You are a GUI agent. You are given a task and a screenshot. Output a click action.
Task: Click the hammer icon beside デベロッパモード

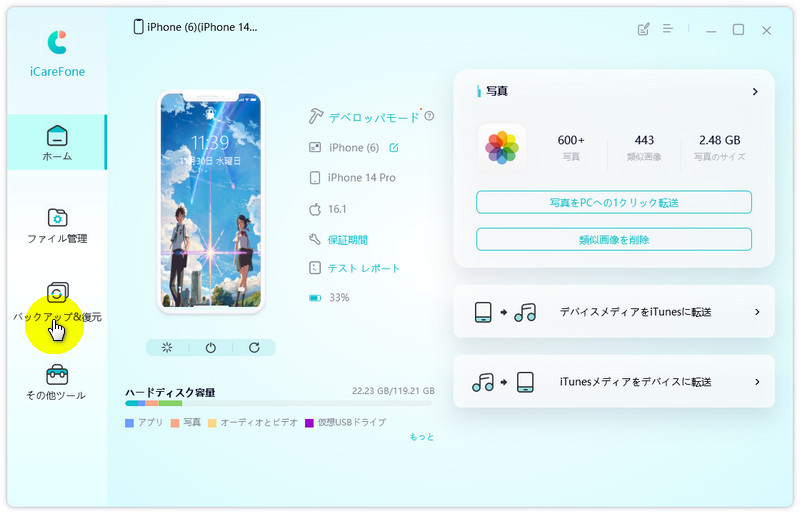[x=316, y=116]
